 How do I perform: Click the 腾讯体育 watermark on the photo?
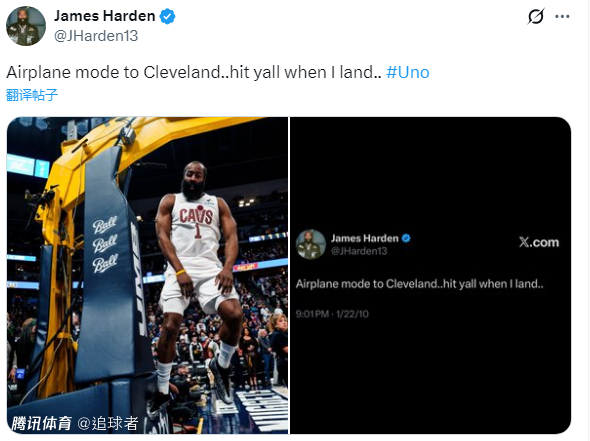(41, 424)
